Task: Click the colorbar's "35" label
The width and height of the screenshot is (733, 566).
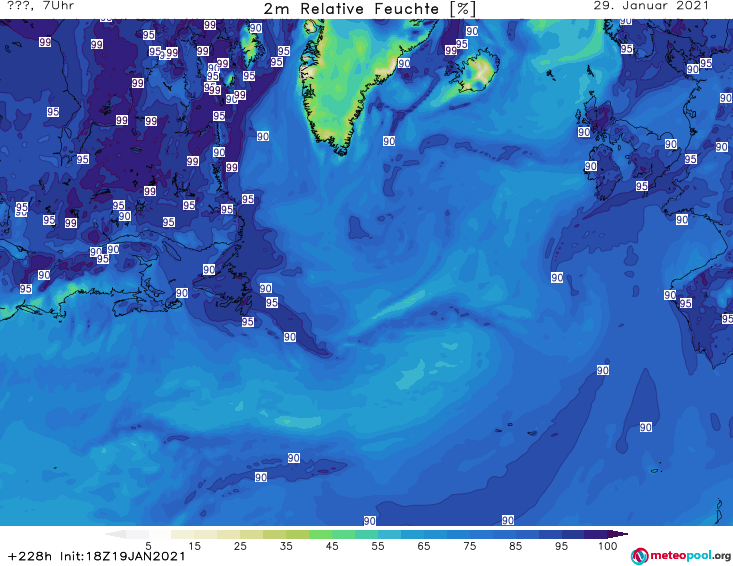Action: coord(286,546)
